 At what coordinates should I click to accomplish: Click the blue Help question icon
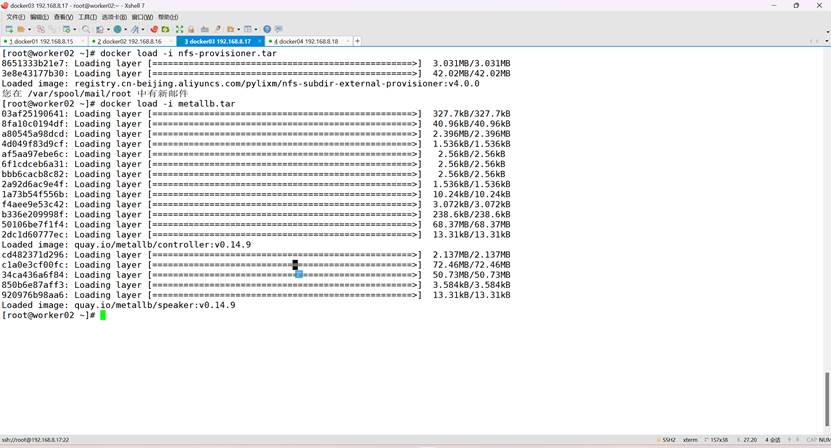(x=267, y=29)
